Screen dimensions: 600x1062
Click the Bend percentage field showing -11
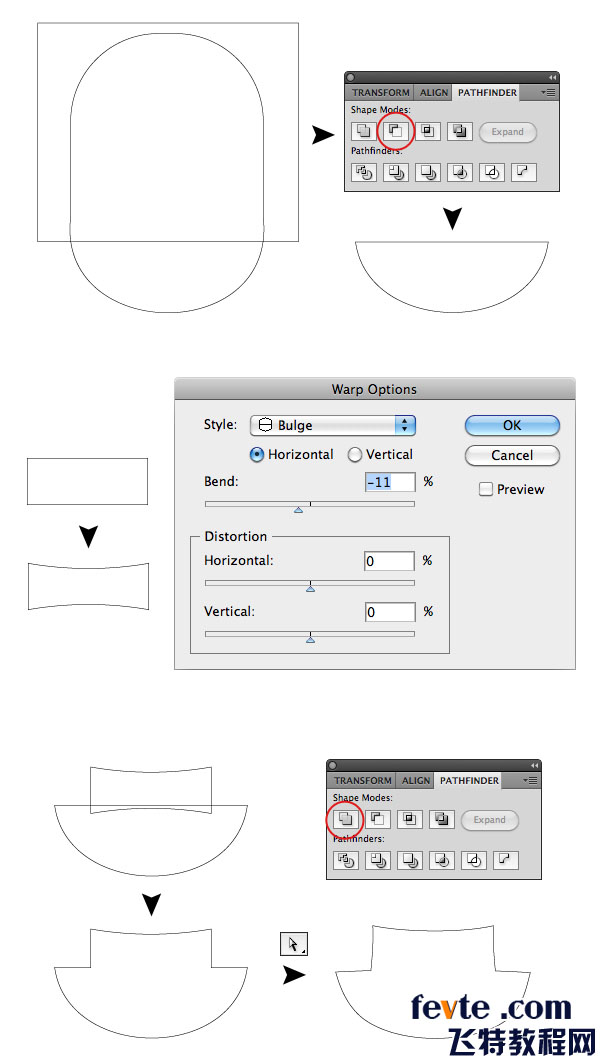tap(389, 482)
